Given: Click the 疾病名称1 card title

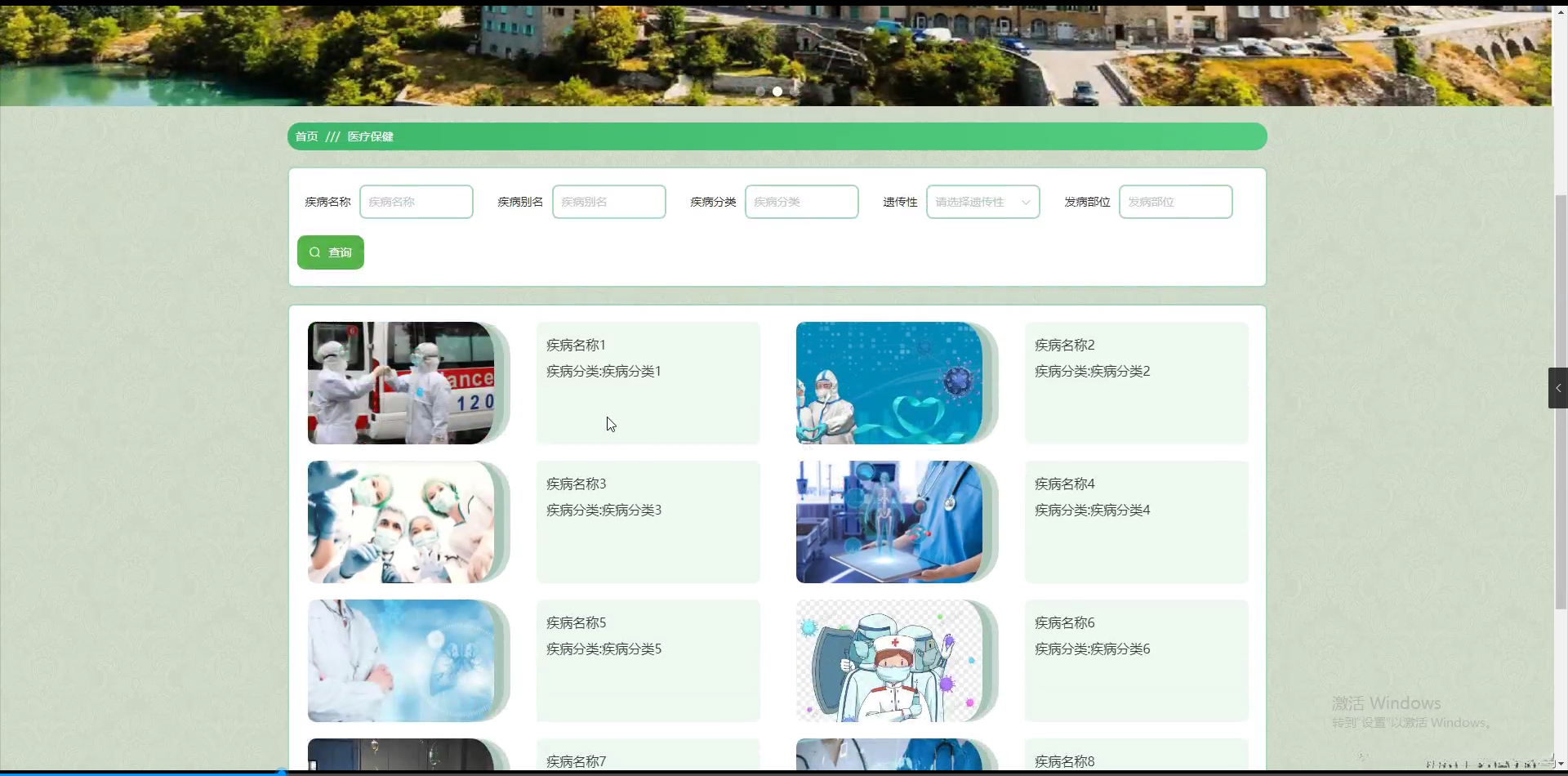Looking at the screenshot, I should 576,345.
